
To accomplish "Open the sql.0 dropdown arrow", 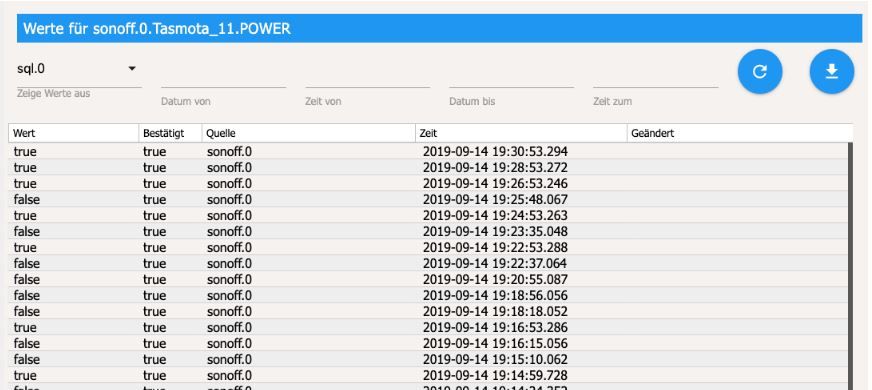I will point(132,69).
